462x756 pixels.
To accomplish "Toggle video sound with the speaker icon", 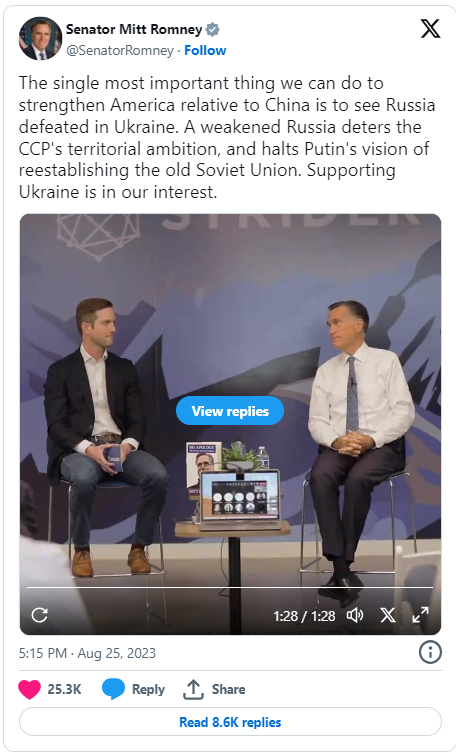I will [355, 615].
